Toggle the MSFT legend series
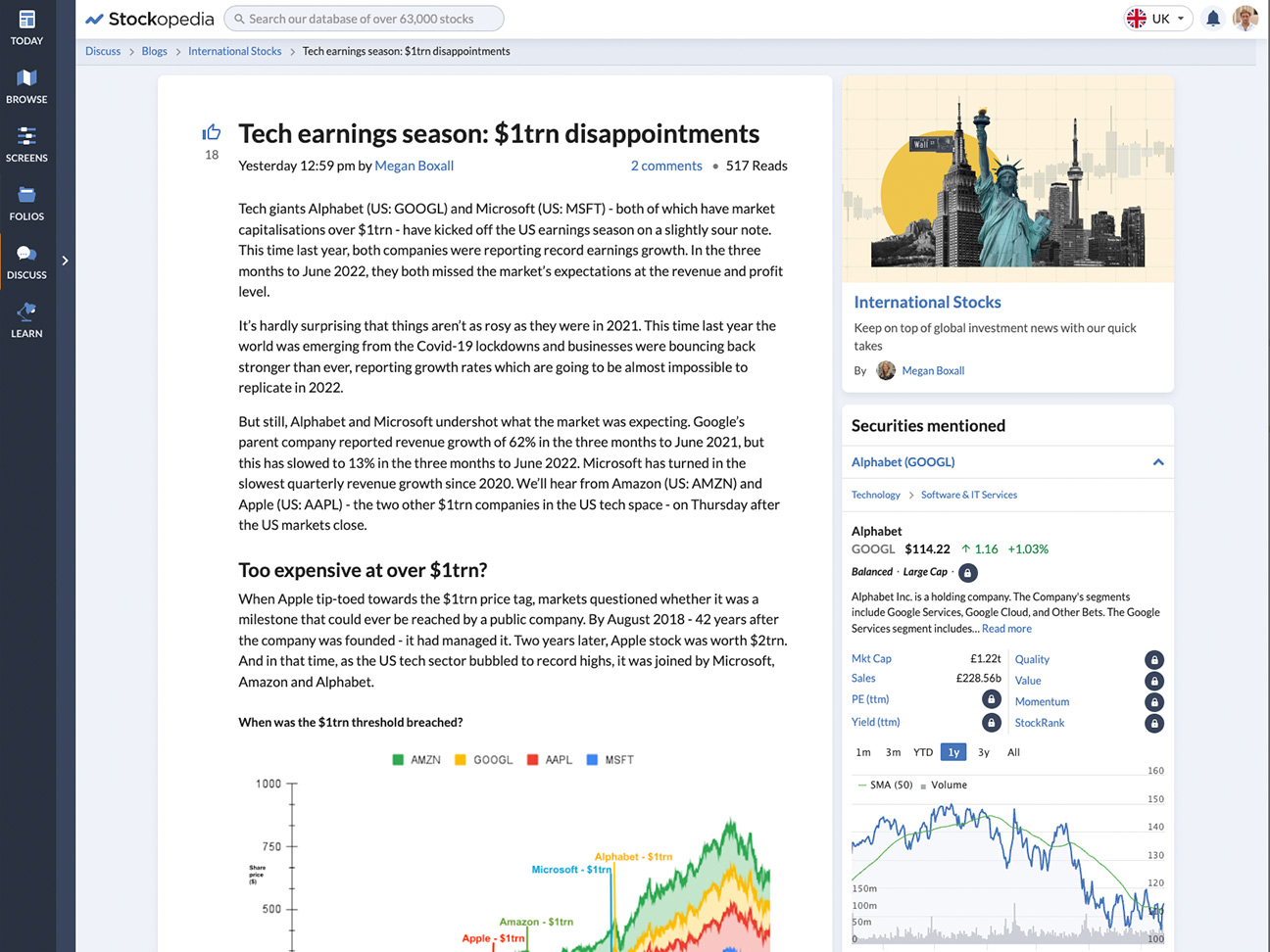Viewport: 1270px width, 952px height. click(x=610, y=760)
